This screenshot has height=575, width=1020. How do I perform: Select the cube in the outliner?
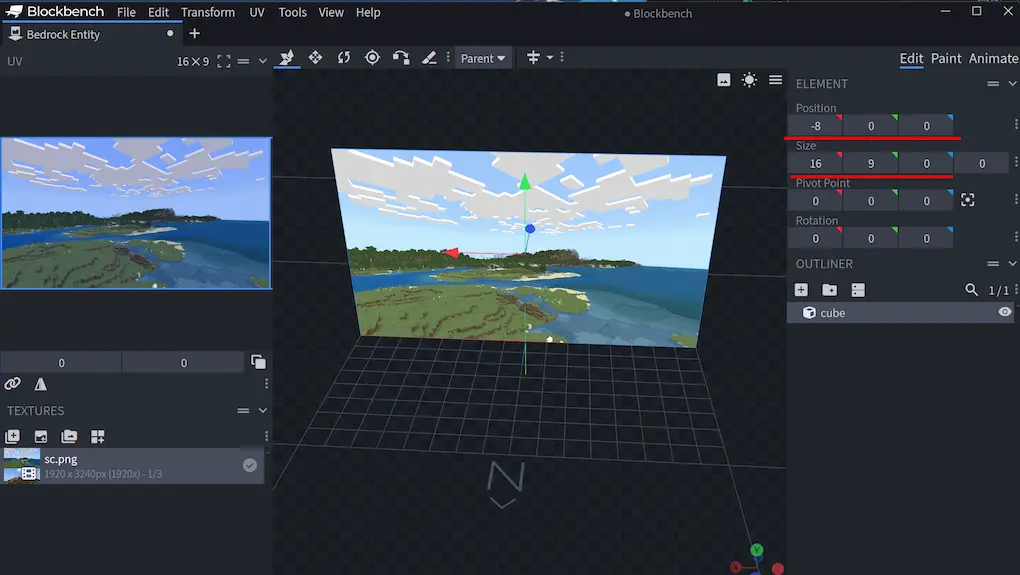pyautogui.click(x=902, y=313)
